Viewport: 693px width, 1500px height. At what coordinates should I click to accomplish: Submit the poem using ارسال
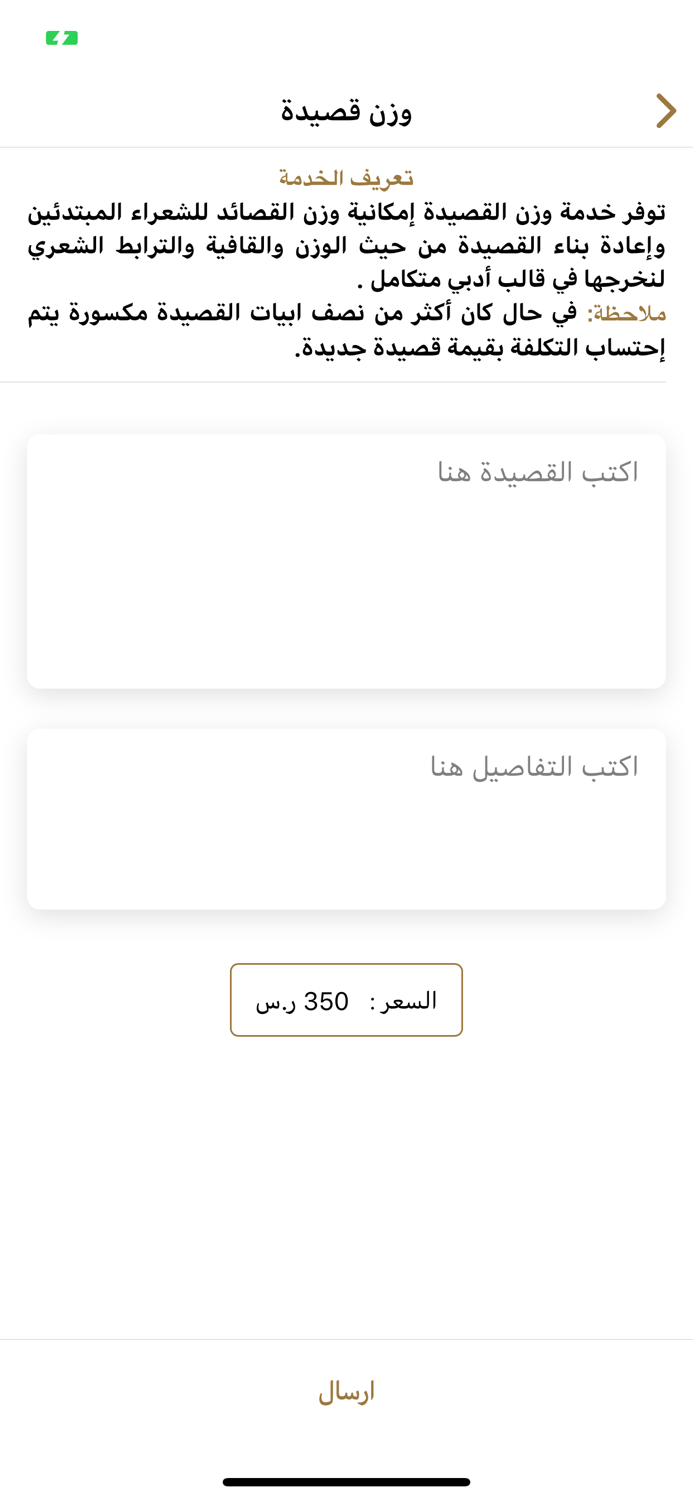tap(346, 1390)
